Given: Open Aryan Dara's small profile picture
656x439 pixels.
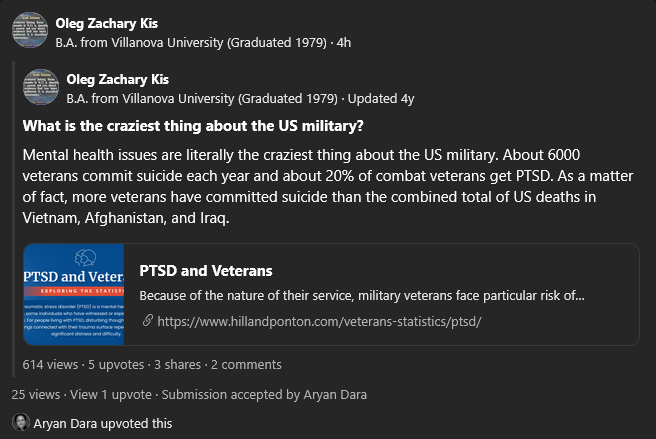Looking at the screenshot, I should point(20,422).
